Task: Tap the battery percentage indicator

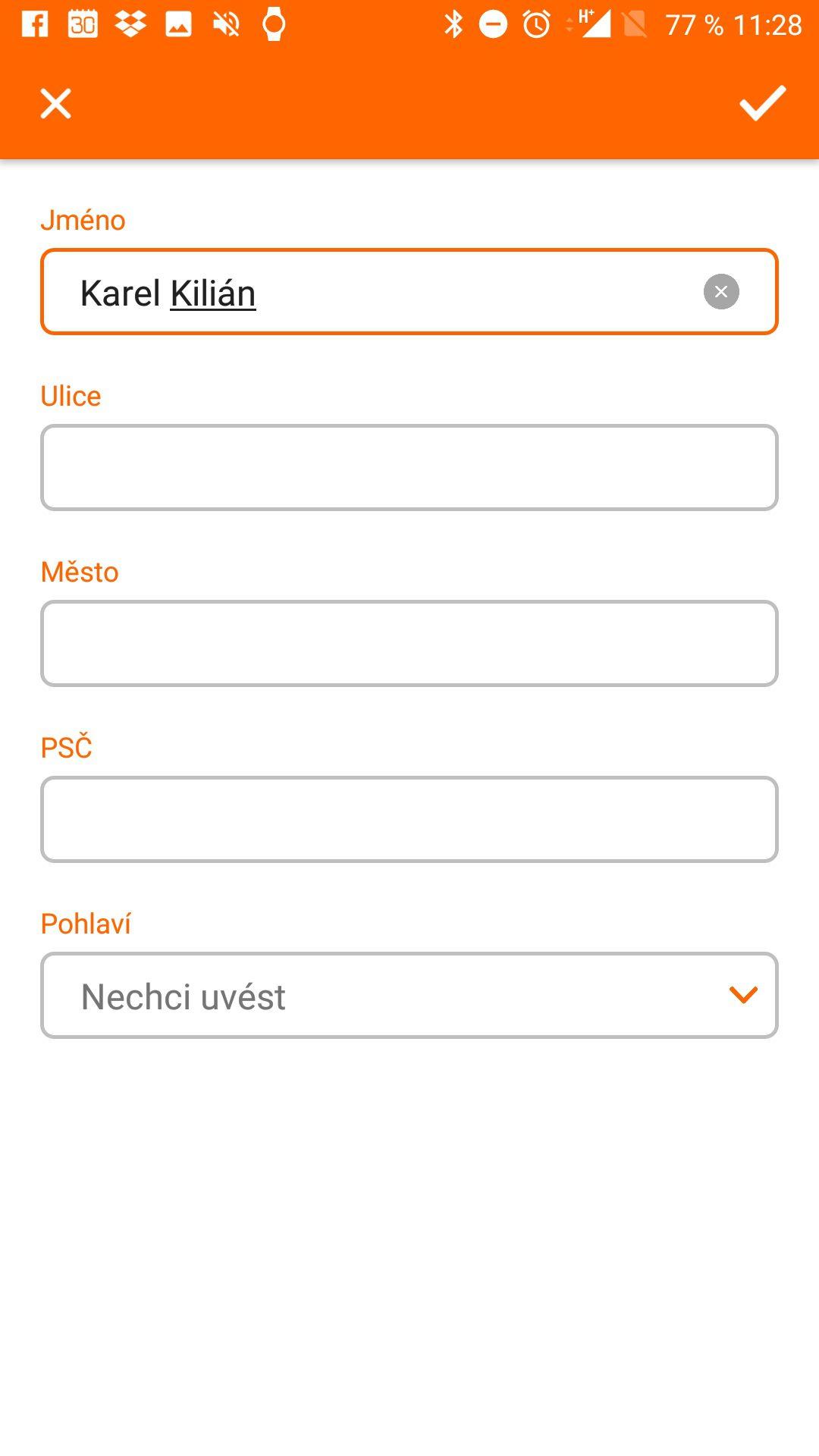Action: (695, 25)
